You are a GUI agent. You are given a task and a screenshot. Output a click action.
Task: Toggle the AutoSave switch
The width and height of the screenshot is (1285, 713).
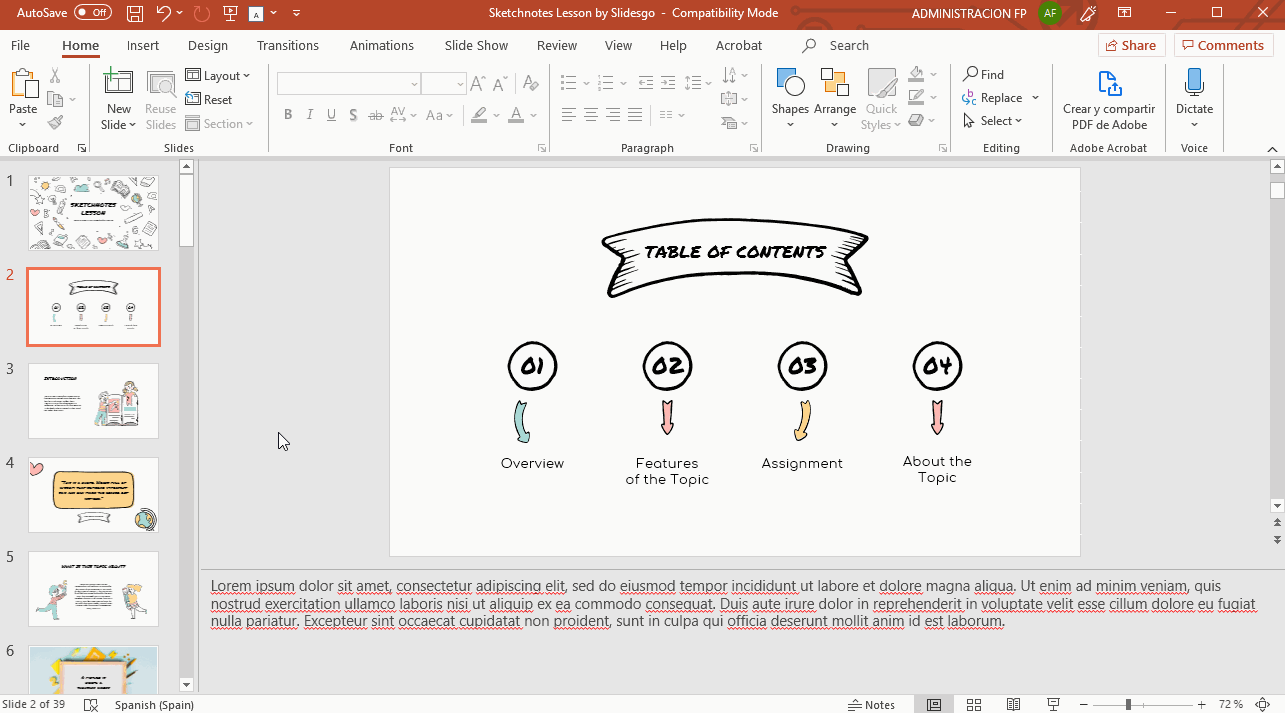(x=93, y=13)
